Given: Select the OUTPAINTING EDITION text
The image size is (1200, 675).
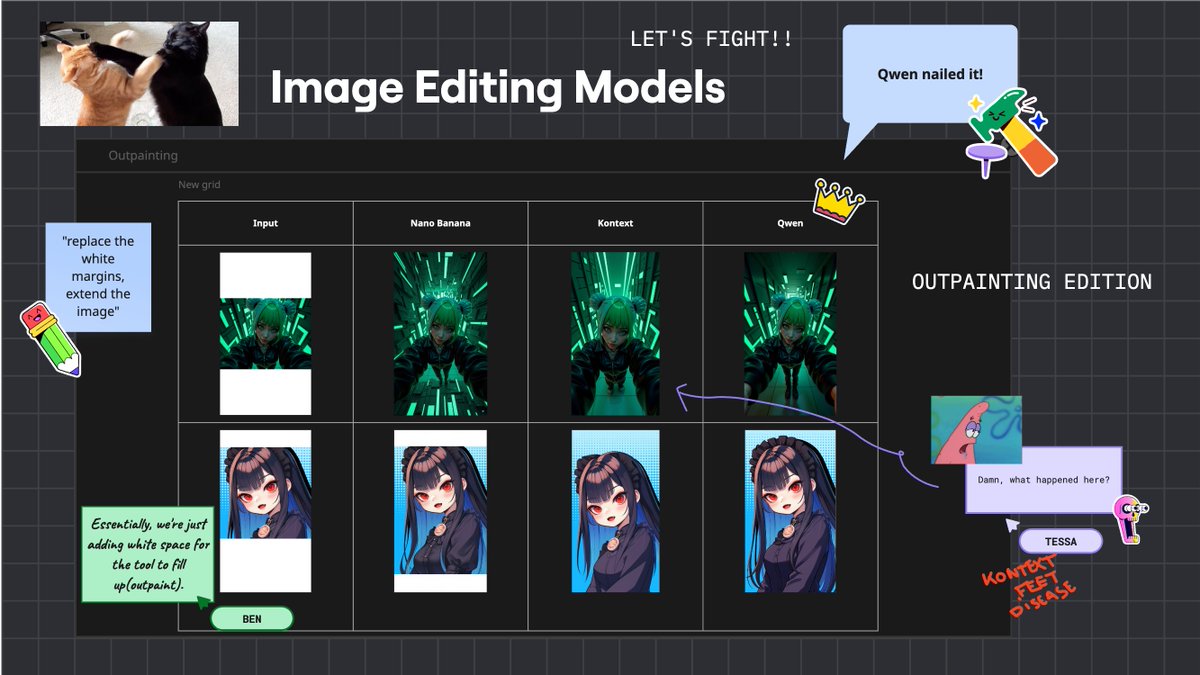Looking at the screenshot, I should (x=1032, y=282).
